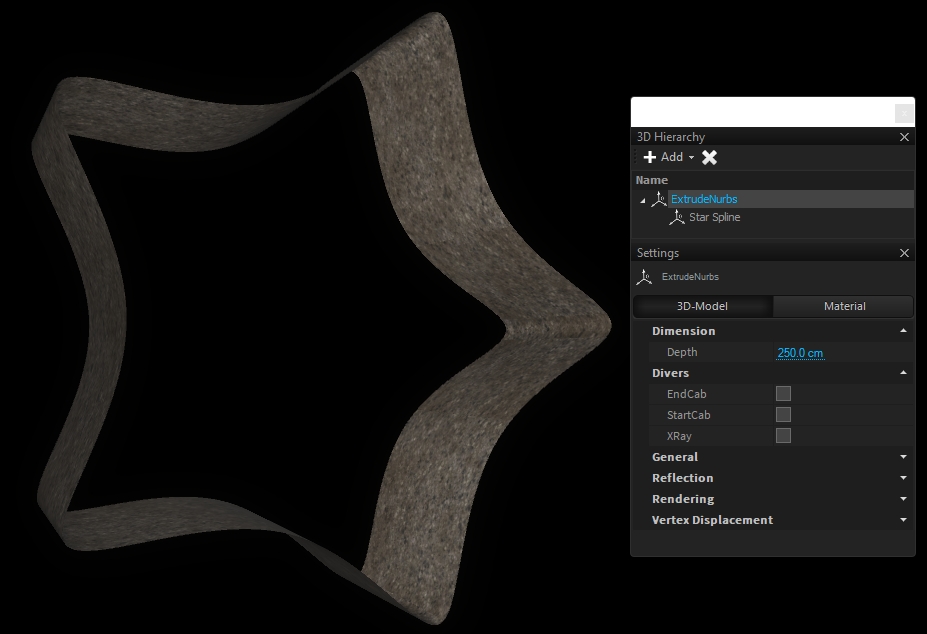Collapse the Dimension section
Screen dimensions: 927x634
pyautogui.click(x=903, y=331)
